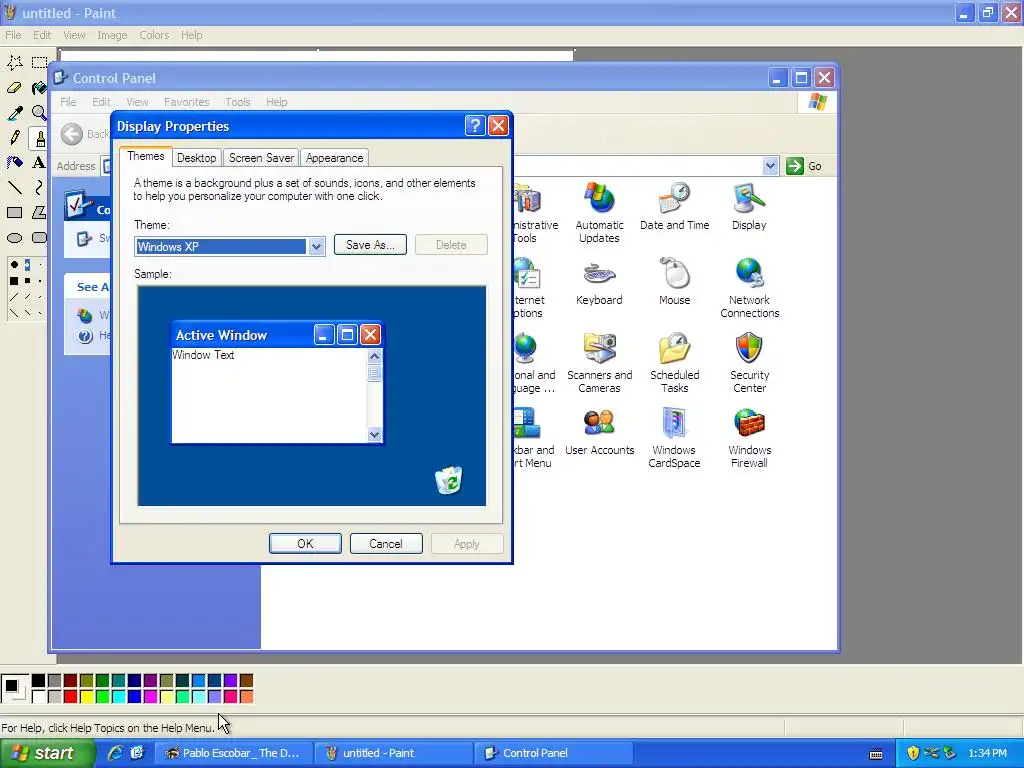Choose the Pick Color eyedropper tool

(14, 113)
